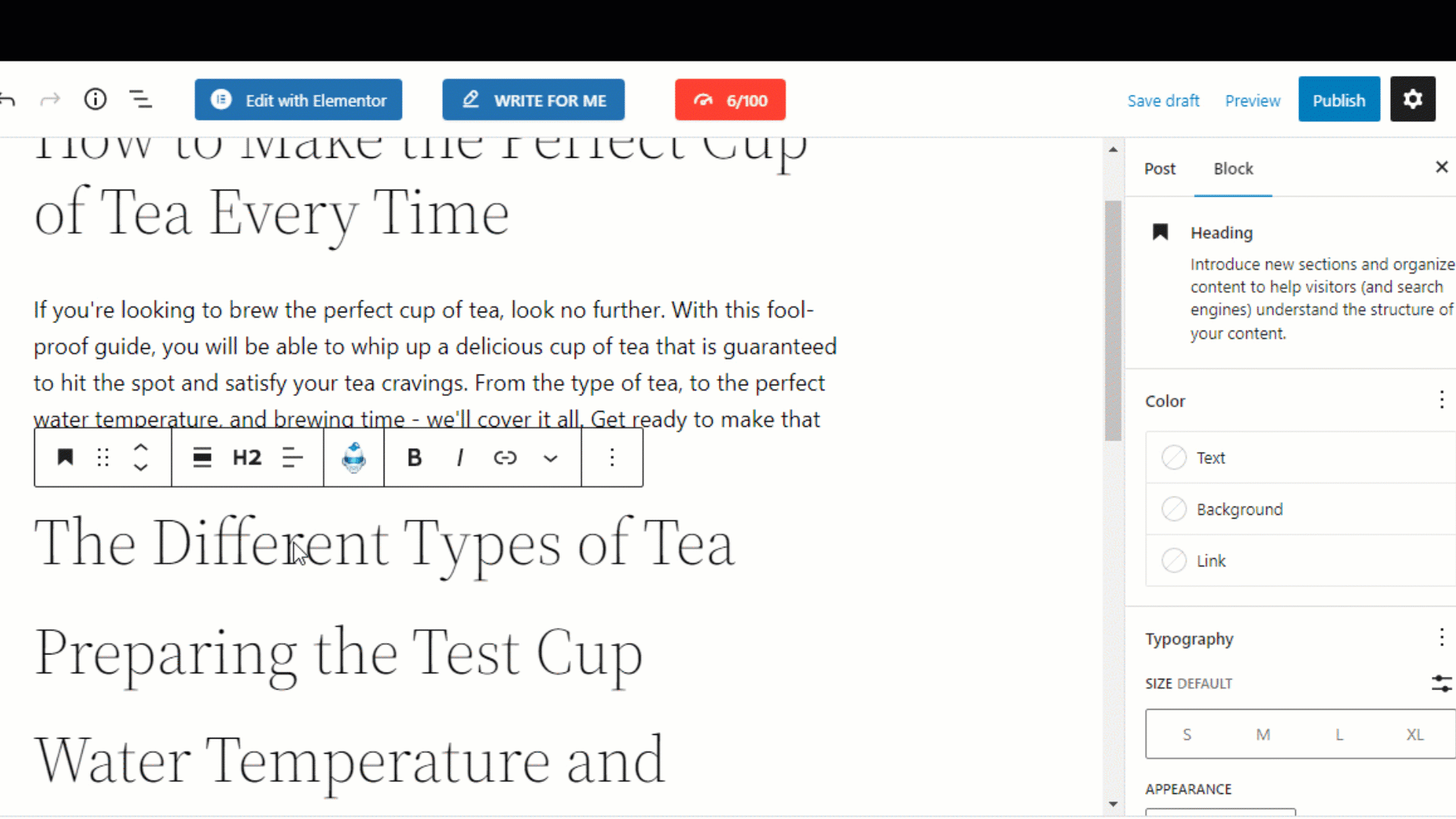The height and width of the screenshot is (819, 1456).
Task: Click the bookmark/flag icon in toolbar
Action: point(64,458)
